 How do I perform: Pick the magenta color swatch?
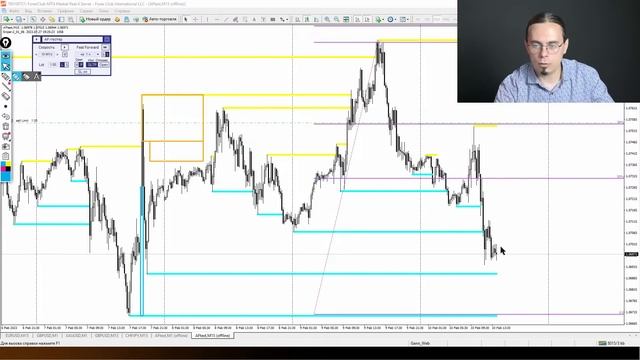coord(3,169)
